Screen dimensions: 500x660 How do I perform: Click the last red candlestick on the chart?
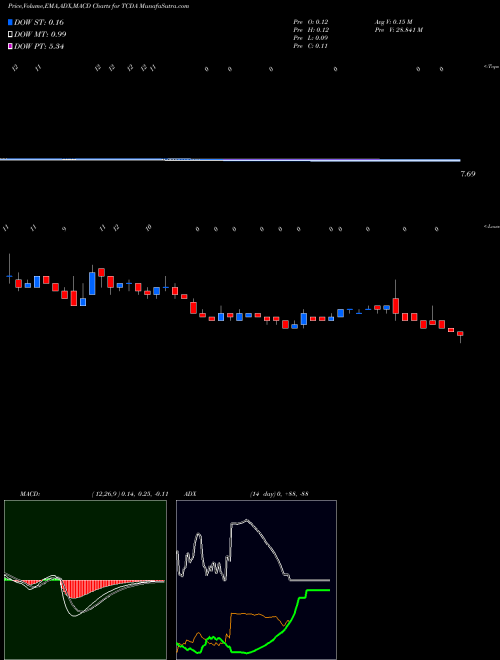460,333
